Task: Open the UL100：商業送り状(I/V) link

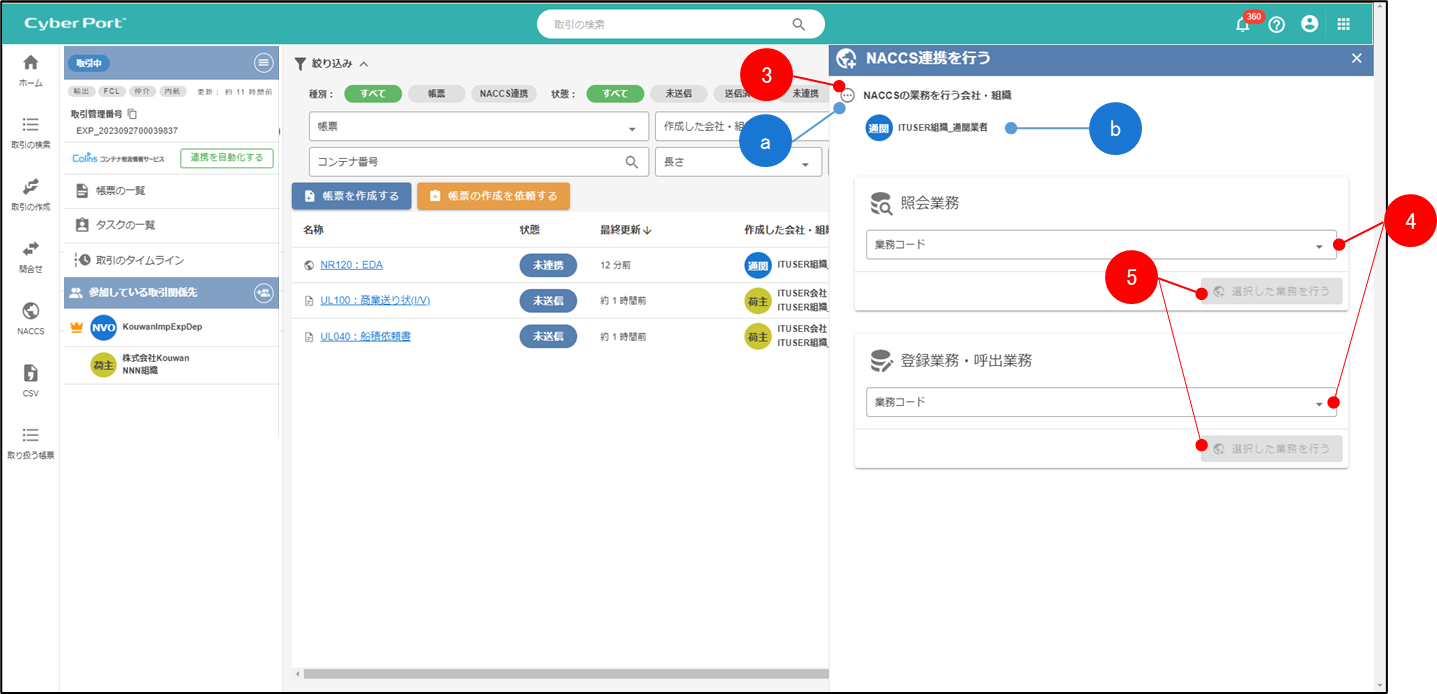Action: 374,300
